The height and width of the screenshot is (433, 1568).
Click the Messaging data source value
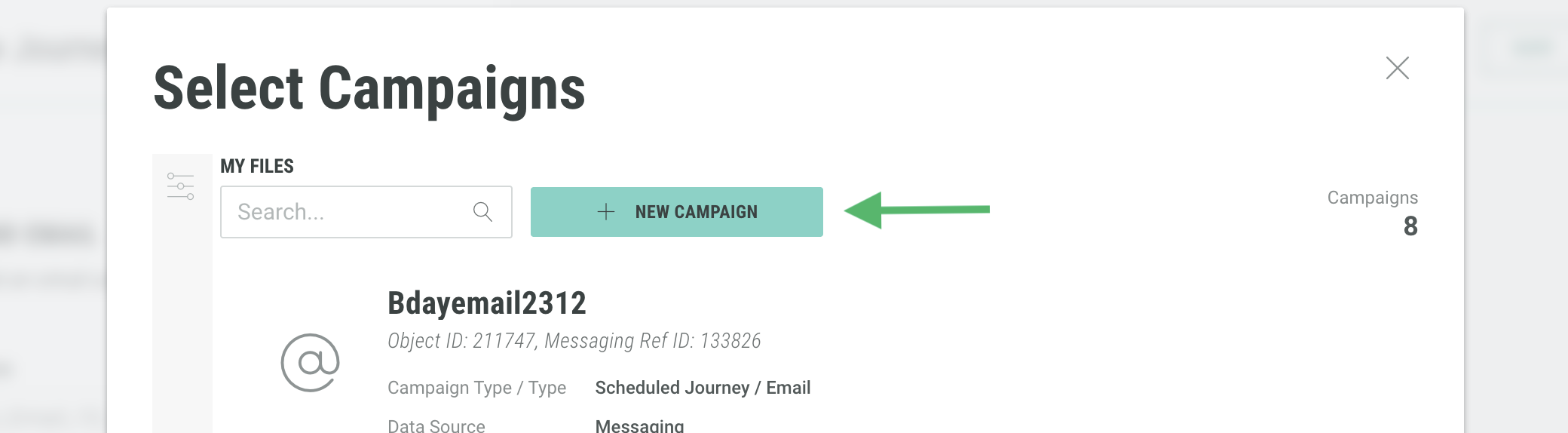point(639,425)
